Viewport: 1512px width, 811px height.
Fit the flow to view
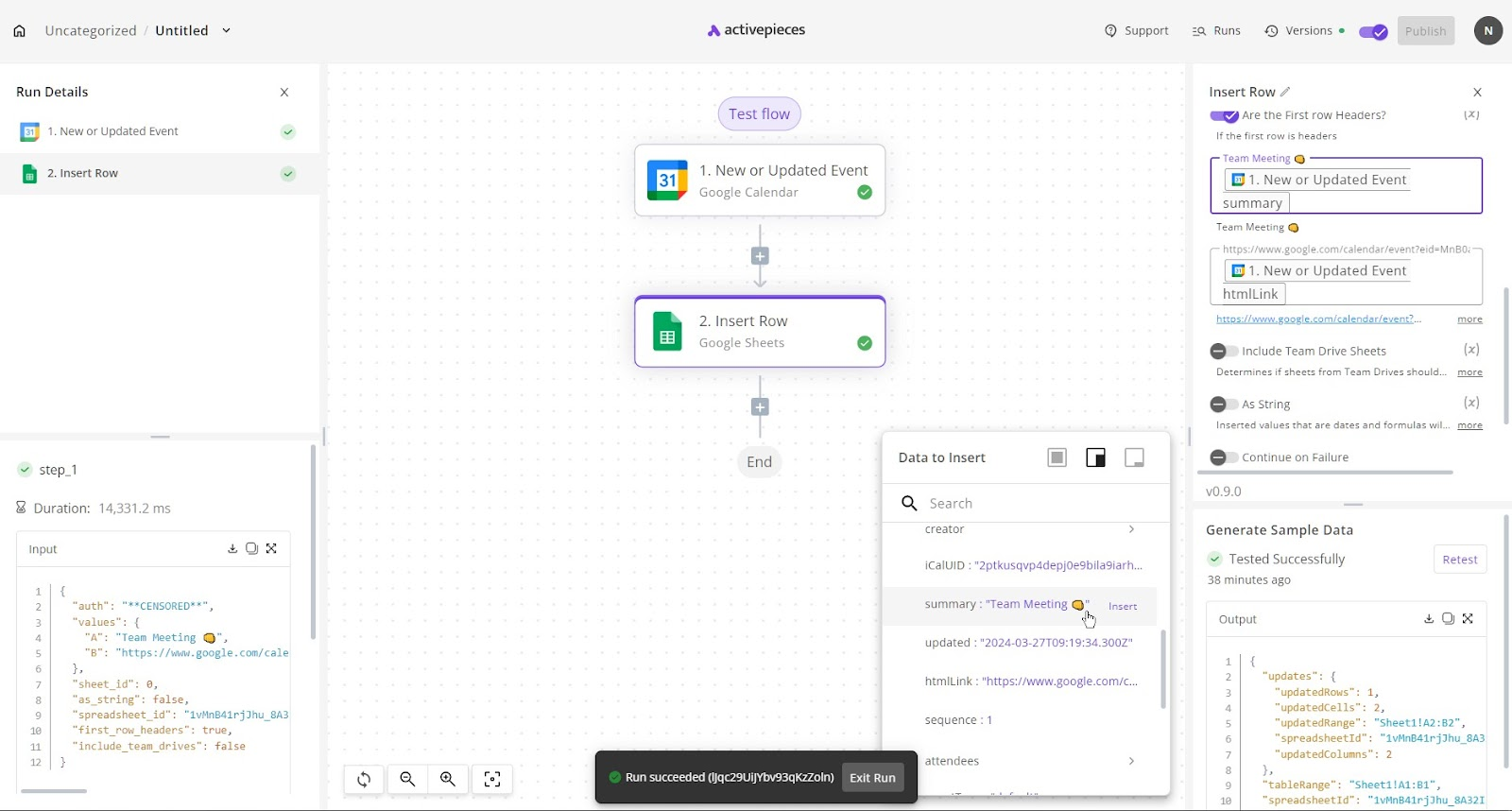point(492,779)
